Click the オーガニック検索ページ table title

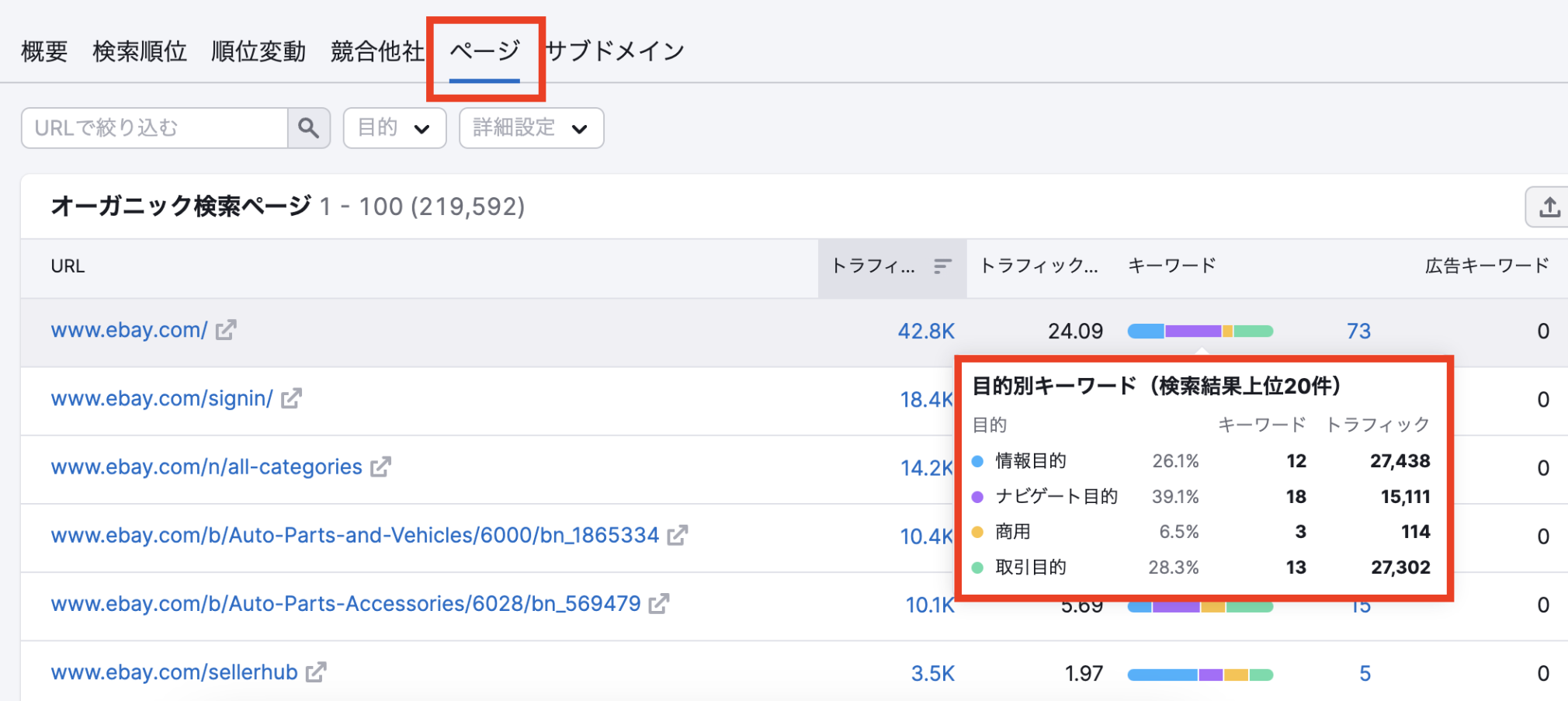pos(181,206)
